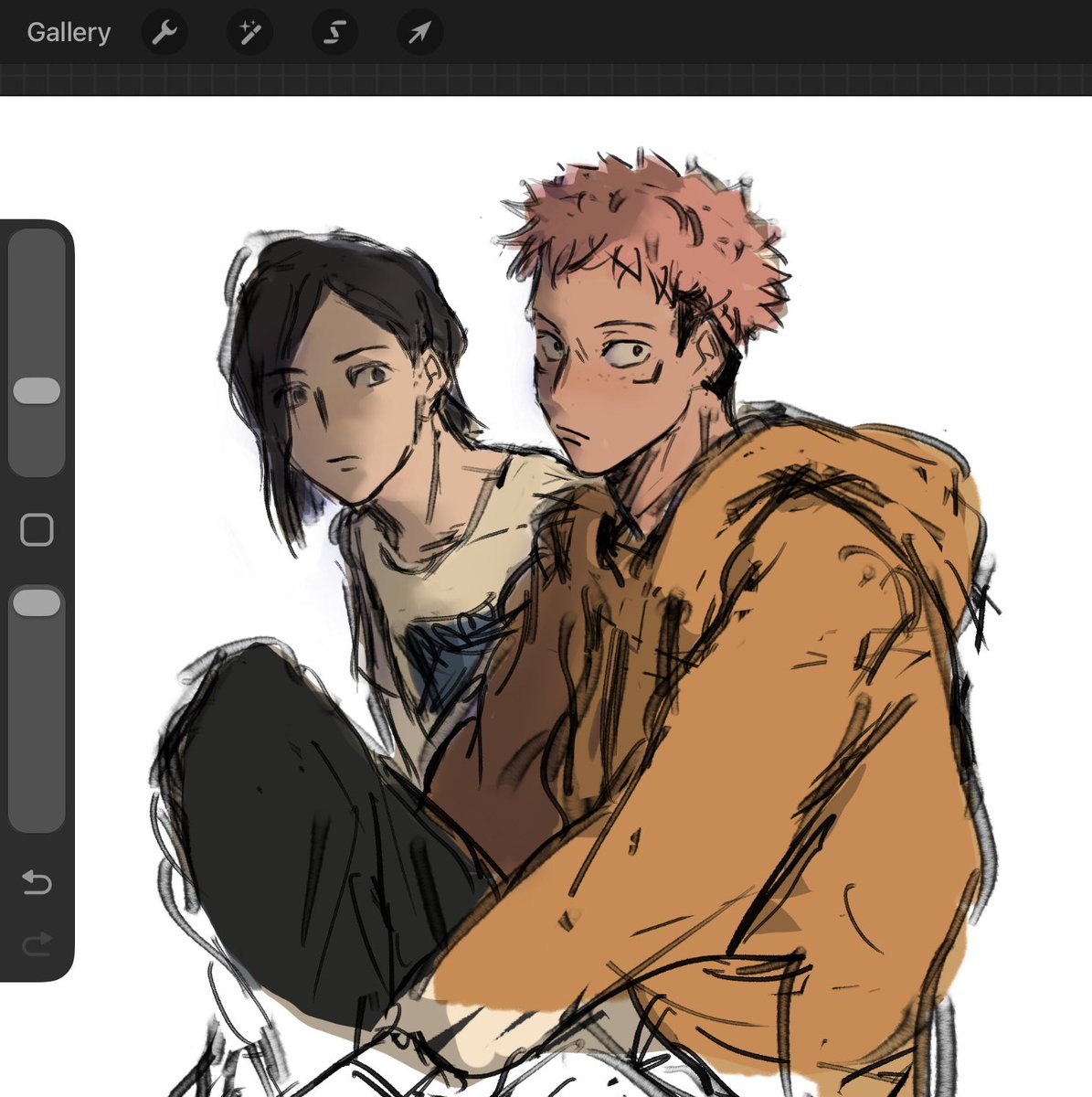Click the brush opacity slider handle
The image size is (1092, 1097).
[37, 602]
